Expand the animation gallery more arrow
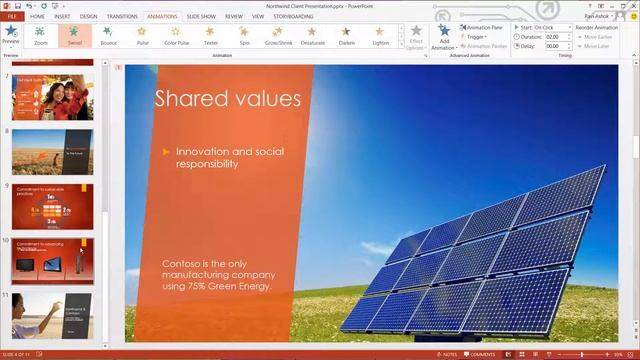This screenshot has width=640, height=360. click(x=401, y=44)
